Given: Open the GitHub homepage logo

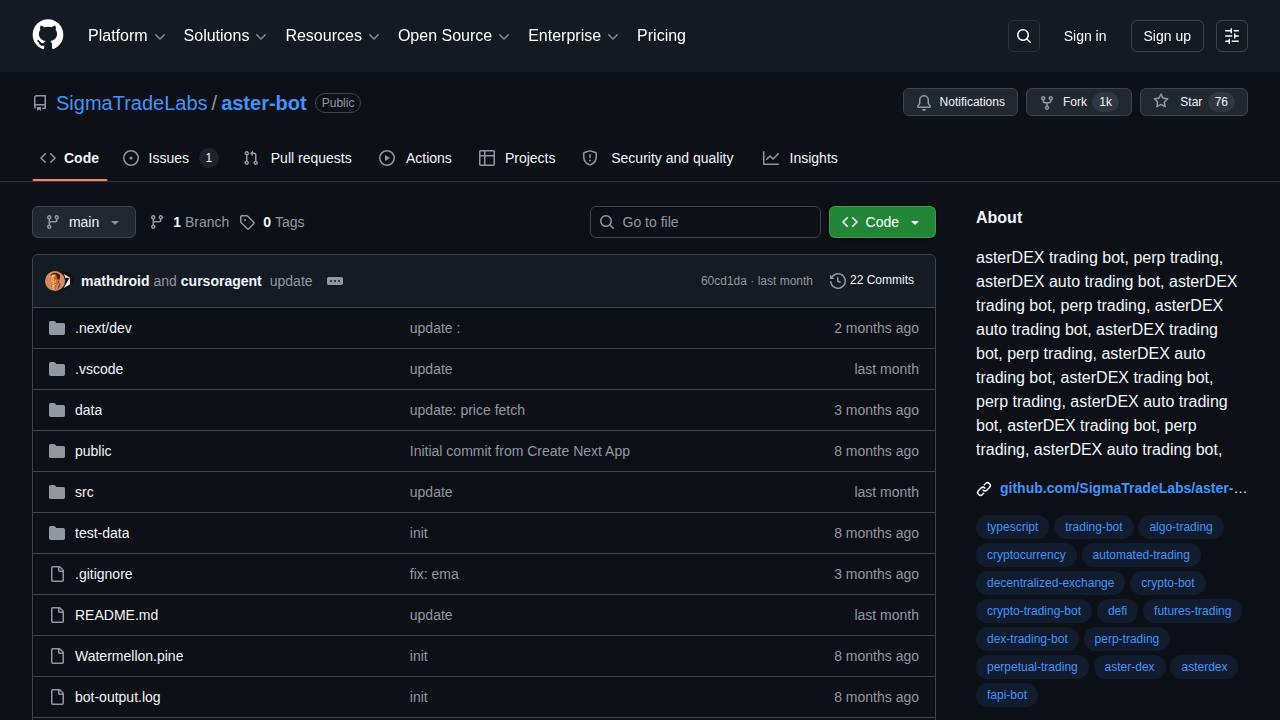Looking at the screenshot, I should (x=48, y=36).
